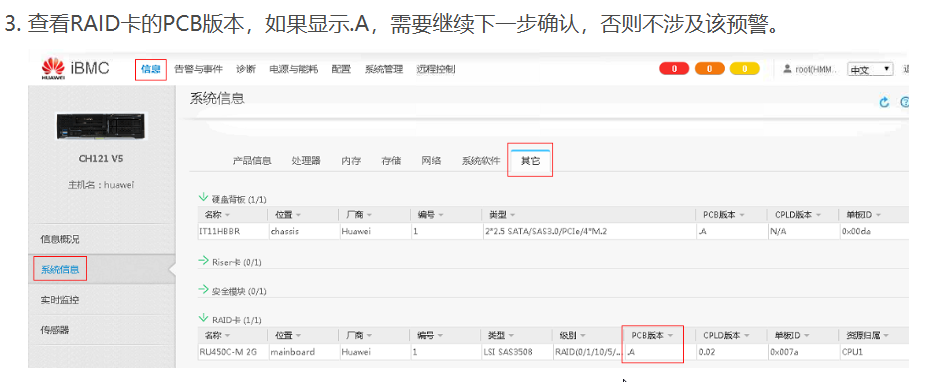Open help via the question mark icon
This screenshot has width=928, height=382.
pyautogui.click(x=904, y=102)
